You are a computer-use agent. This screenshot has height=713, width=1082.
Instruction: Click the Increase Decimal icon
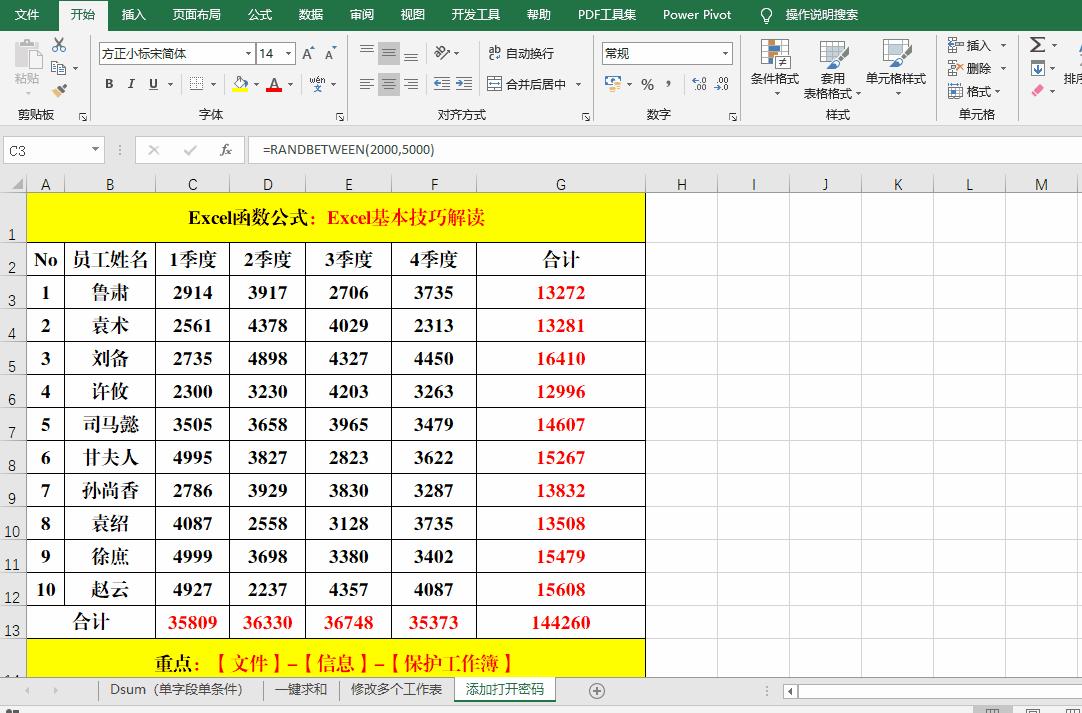tap(700, 86)
